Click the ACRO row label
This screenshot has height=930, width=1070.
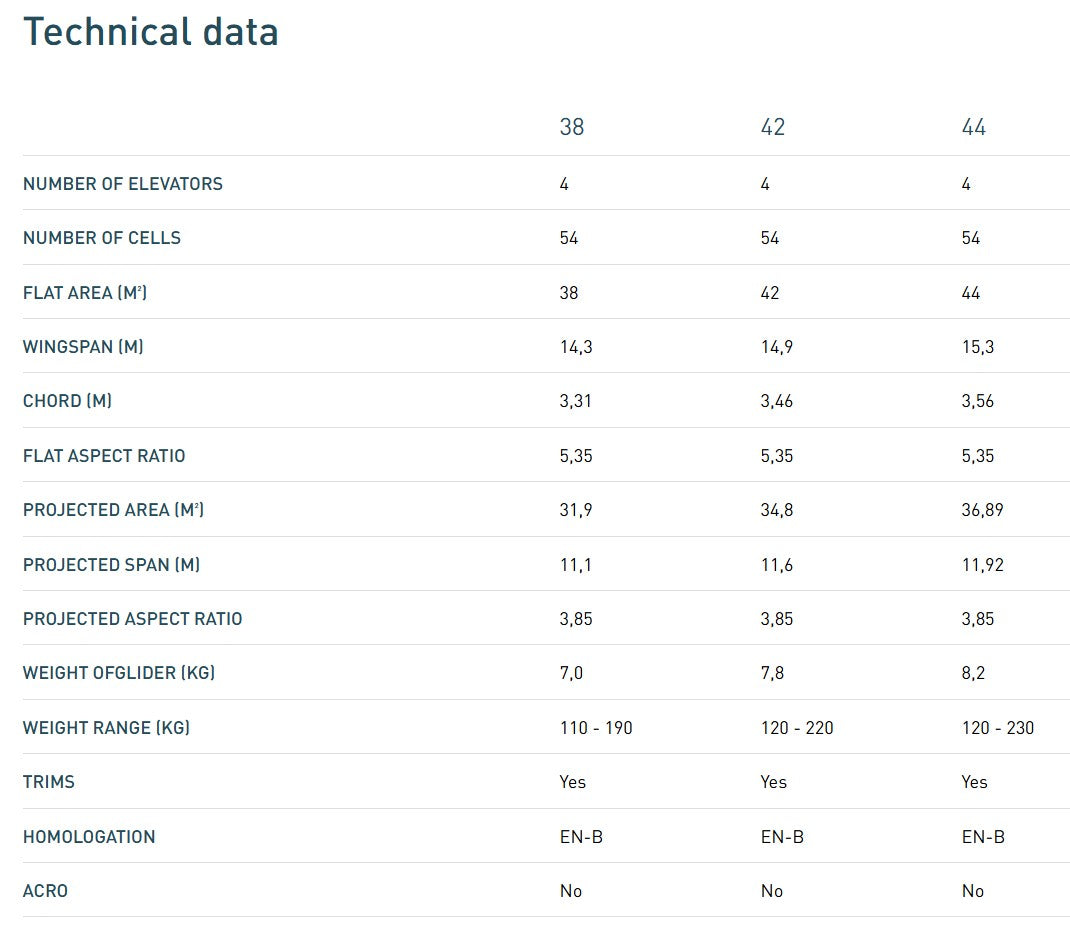[45, 891]
